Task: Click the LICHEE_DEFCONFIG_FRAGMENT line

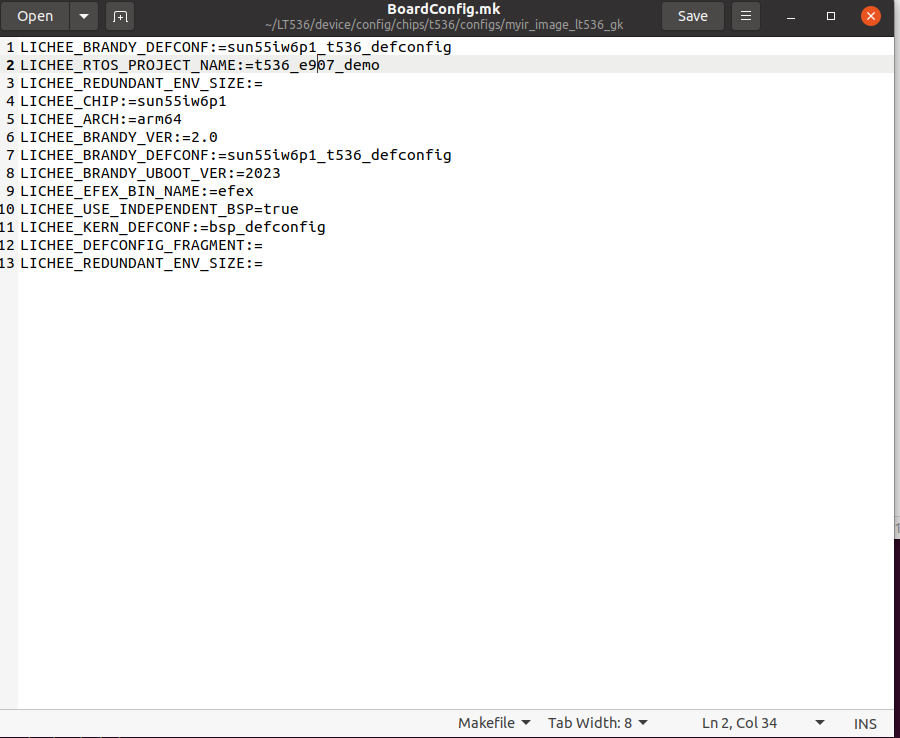Action: 141,245
